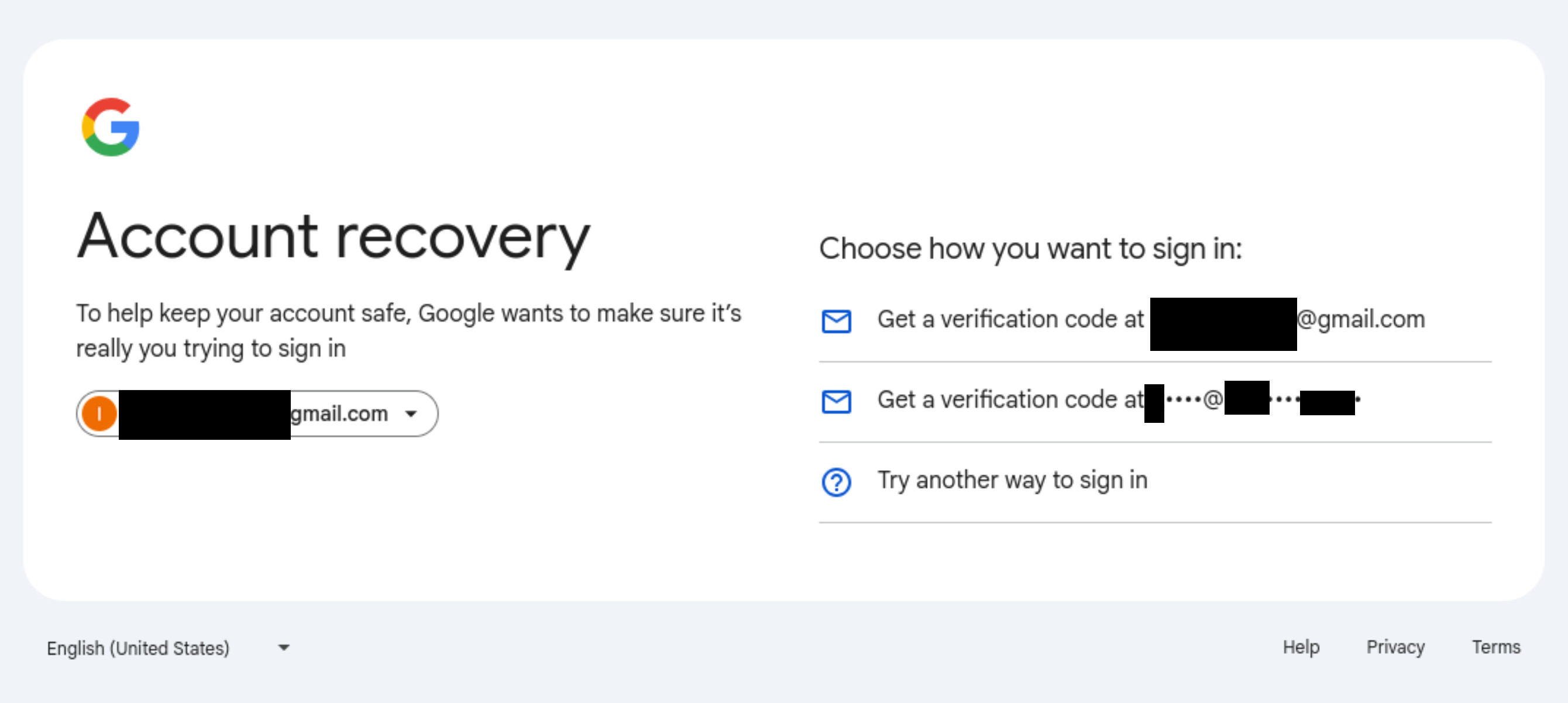Select verification code at the masked recovery email
This screenshot has width=1568, height=703.
click(x=1010, y=400)
